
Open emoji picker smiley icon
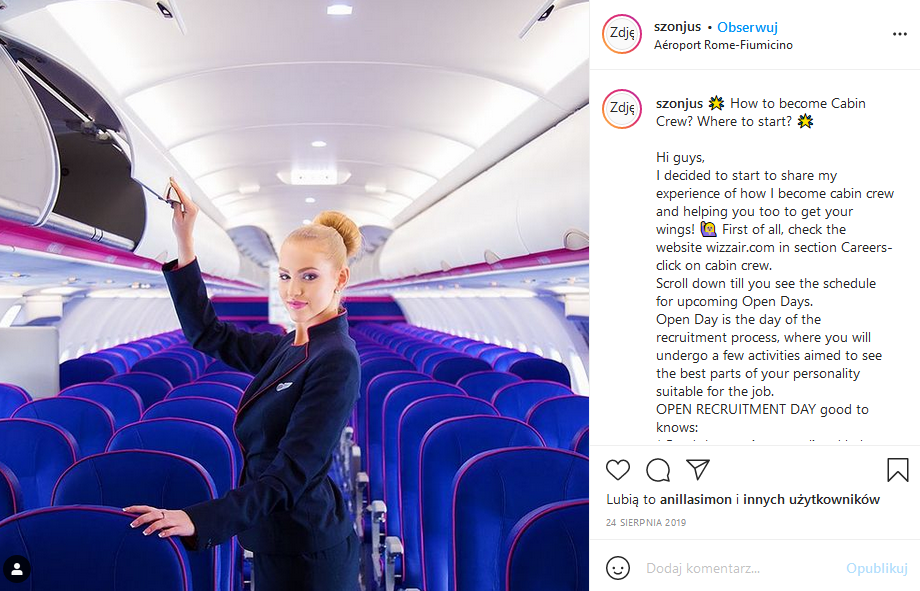[618, 568]
